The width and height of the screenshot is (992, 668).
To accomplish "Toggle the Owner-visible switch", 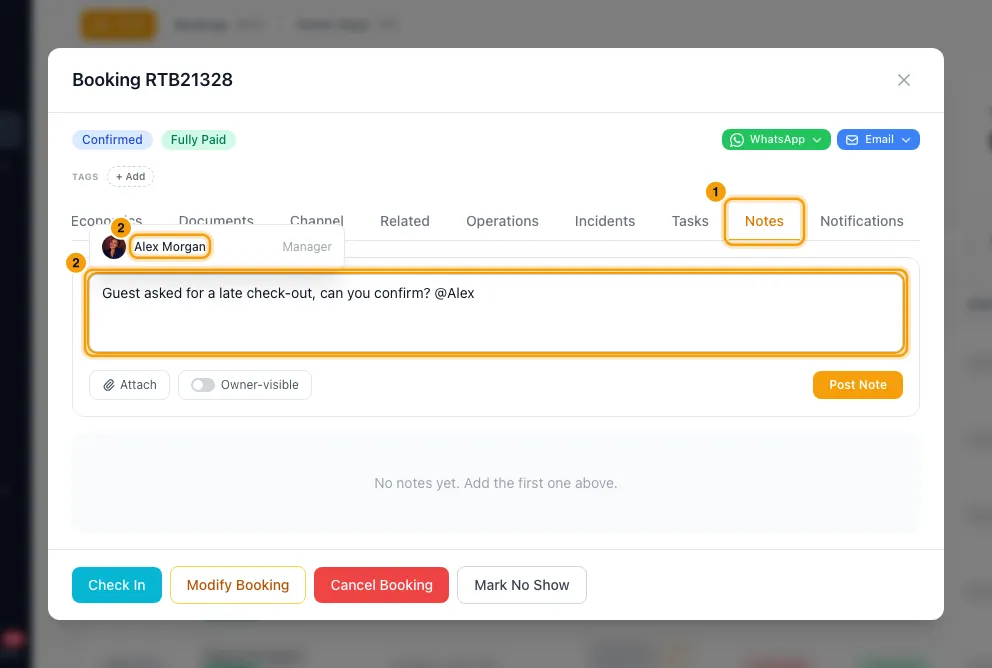I will [x=202, y=385].
